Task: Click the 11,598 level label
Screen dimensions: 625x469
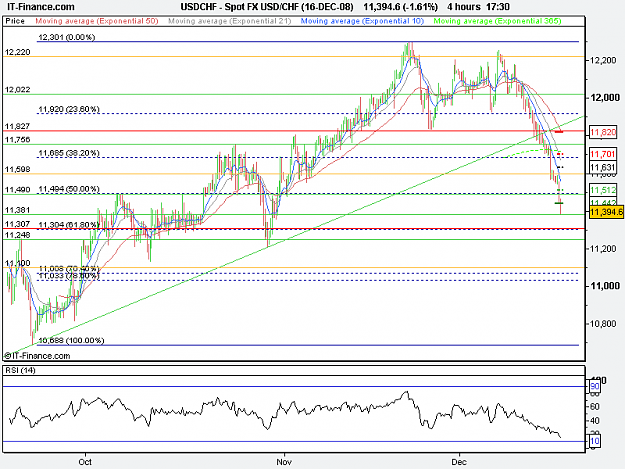Action: pyautogui.click(x=18, y=169)
